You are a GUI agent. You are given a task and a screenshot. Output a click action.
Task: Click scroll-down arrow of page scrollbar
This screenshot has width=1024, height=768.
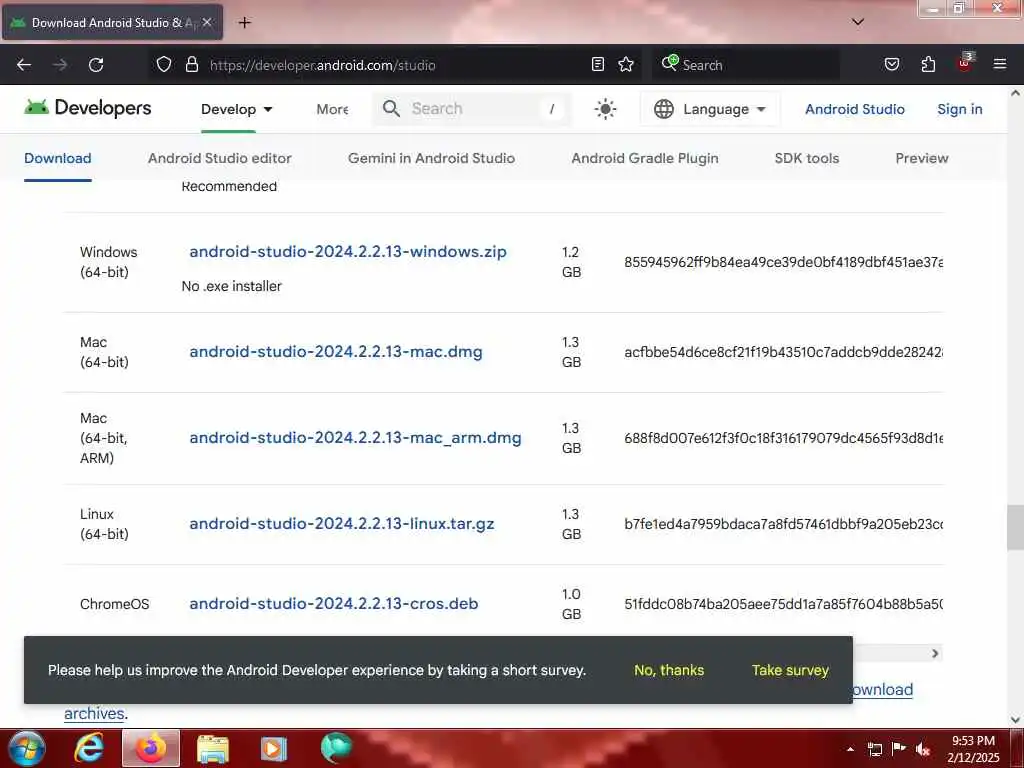[x=1015, y=720]
